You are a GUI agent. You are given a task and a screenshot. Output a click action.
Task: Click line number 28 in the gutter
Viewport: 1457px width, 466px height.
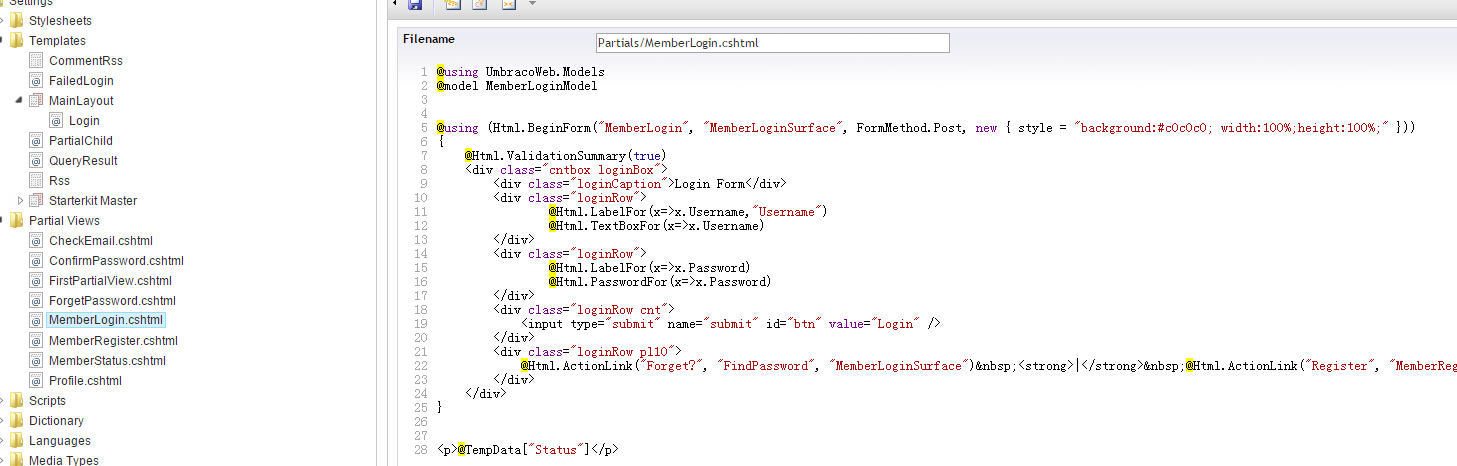pyautogui.click(x=420, y=450)
